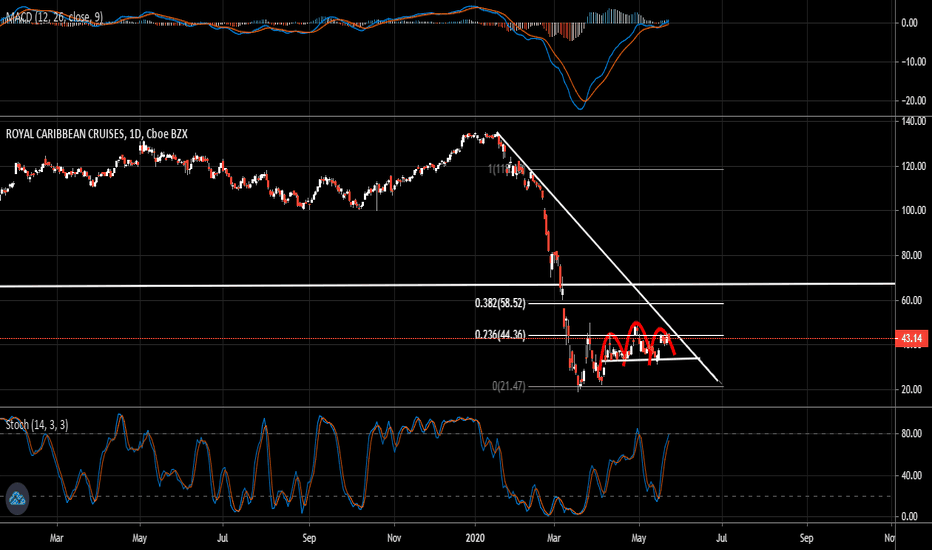Viewport: 932px width, 550px height.
Task: Click the Jul date label after 2020
Action: (x=722, y=538)
